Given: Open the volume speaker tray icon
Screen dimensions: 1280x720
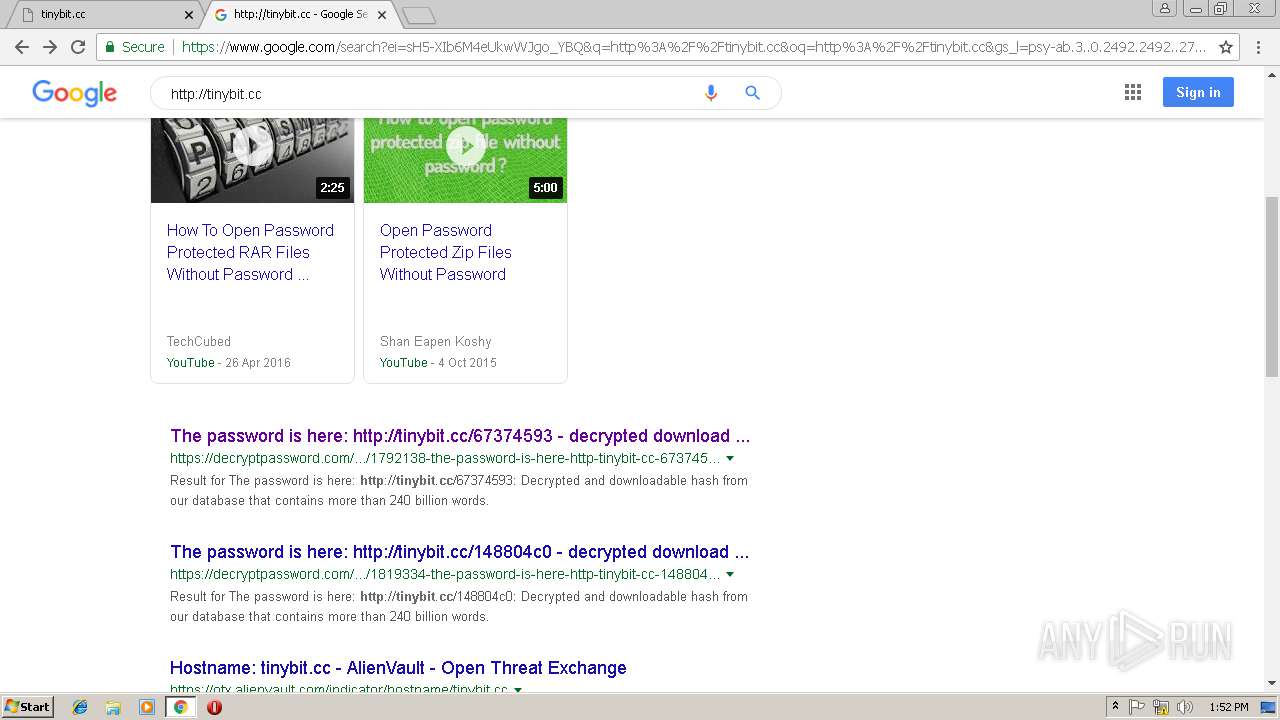Looking at the screenshot, I should (1184, 707).
